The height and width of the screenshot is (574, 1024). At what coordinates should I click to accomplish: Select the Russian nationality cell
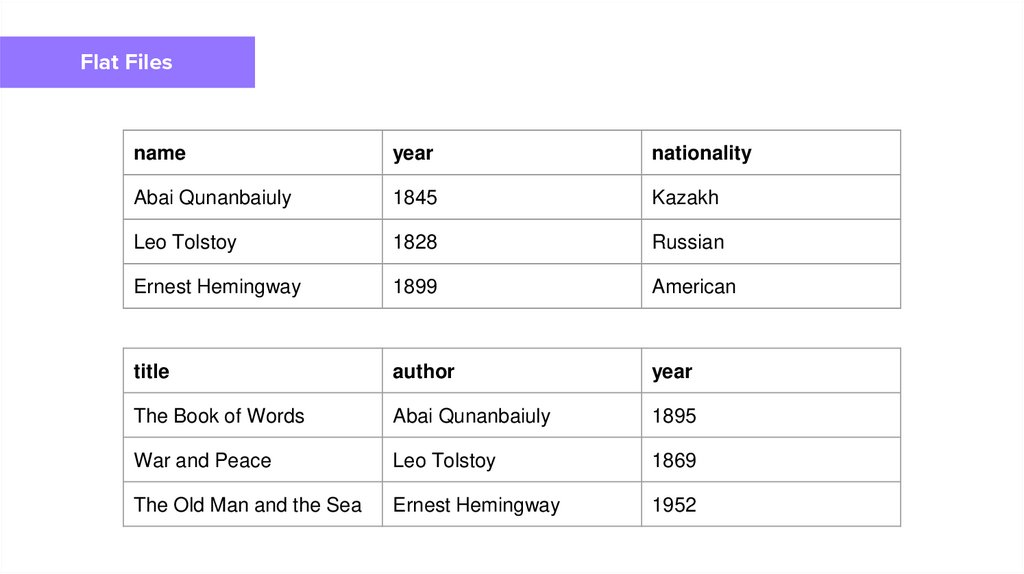[688, 242]
